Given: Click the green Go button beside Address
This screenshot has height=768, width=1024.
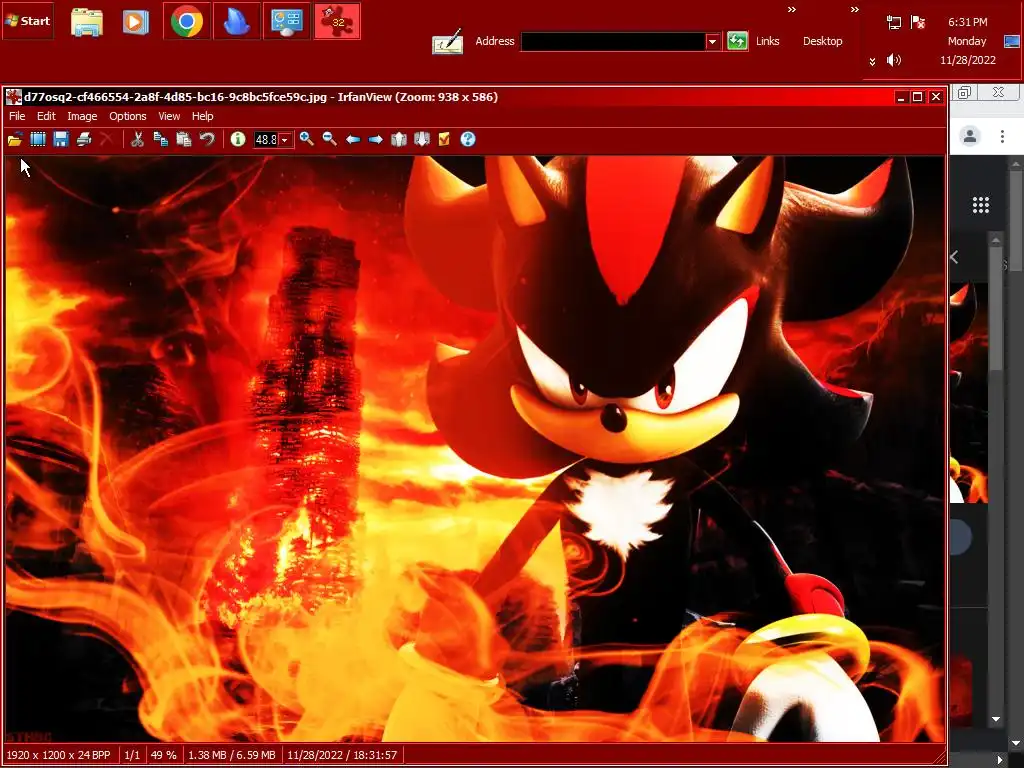Looking at the screenshot, I should tap(737, 41).
